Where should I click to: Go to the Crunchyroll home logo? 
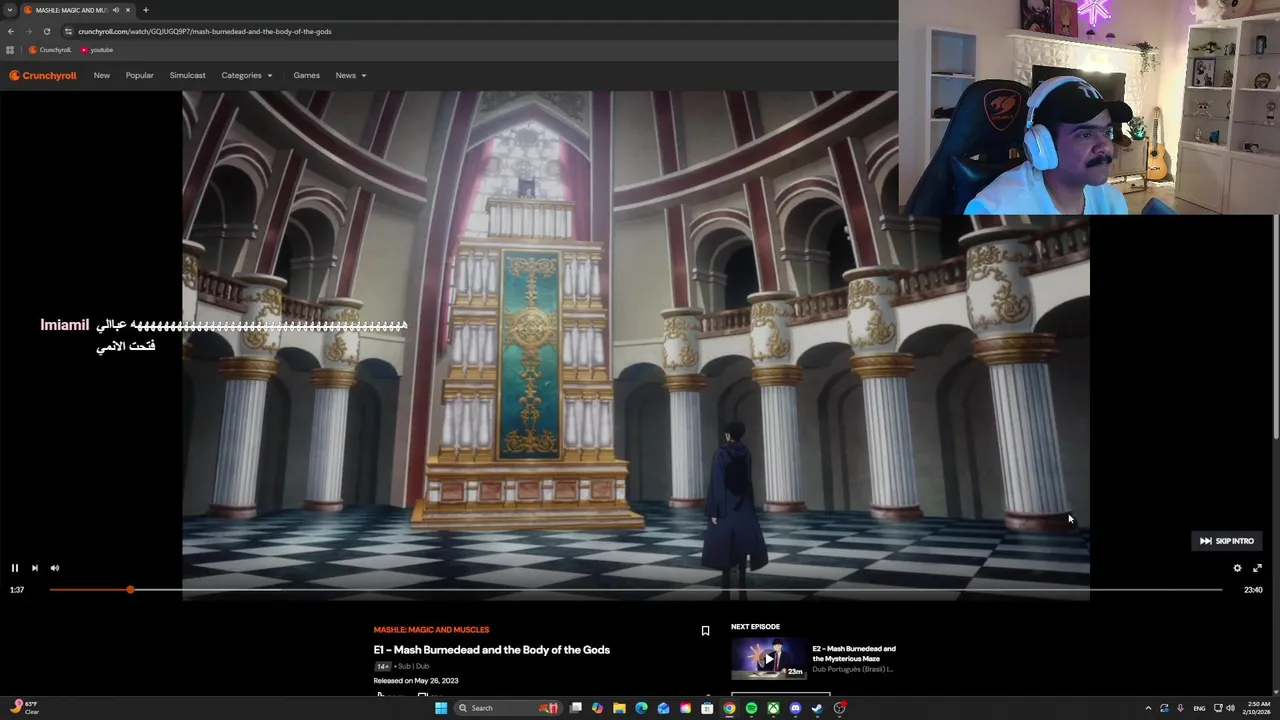[x=43, y=75]
